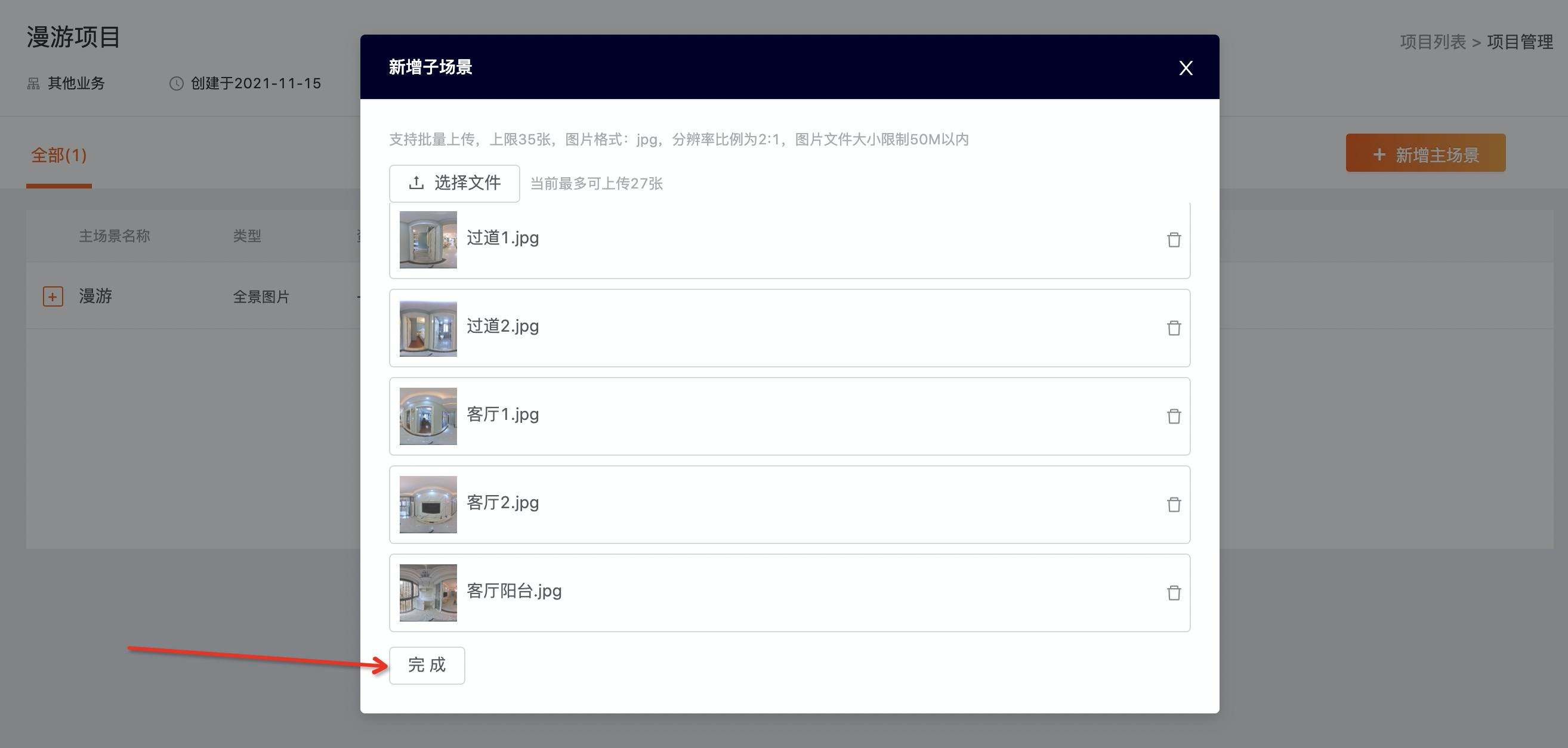Go to 项目列表 in the breadcrumb
This screenshot has width=1568, height=748.
pyautogui.click(x=1433, y=41)
